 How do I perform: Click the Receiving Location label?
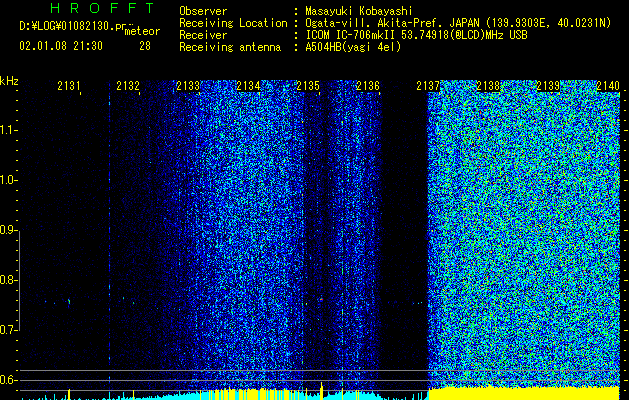[233, 23]
